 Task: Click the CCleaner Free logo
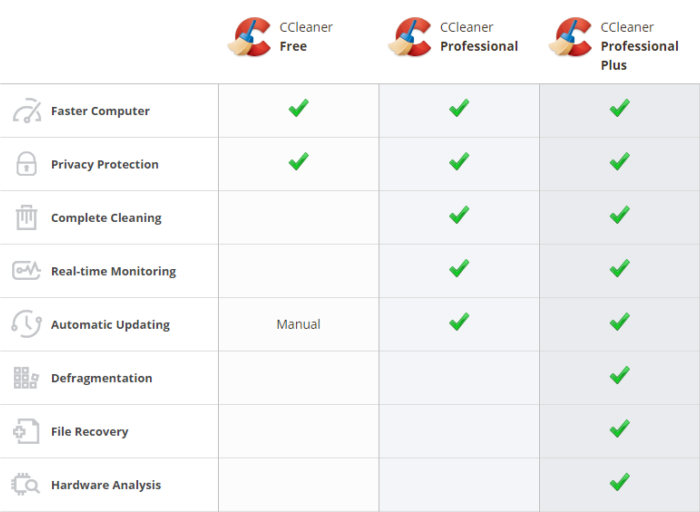[x=249, y=37]
